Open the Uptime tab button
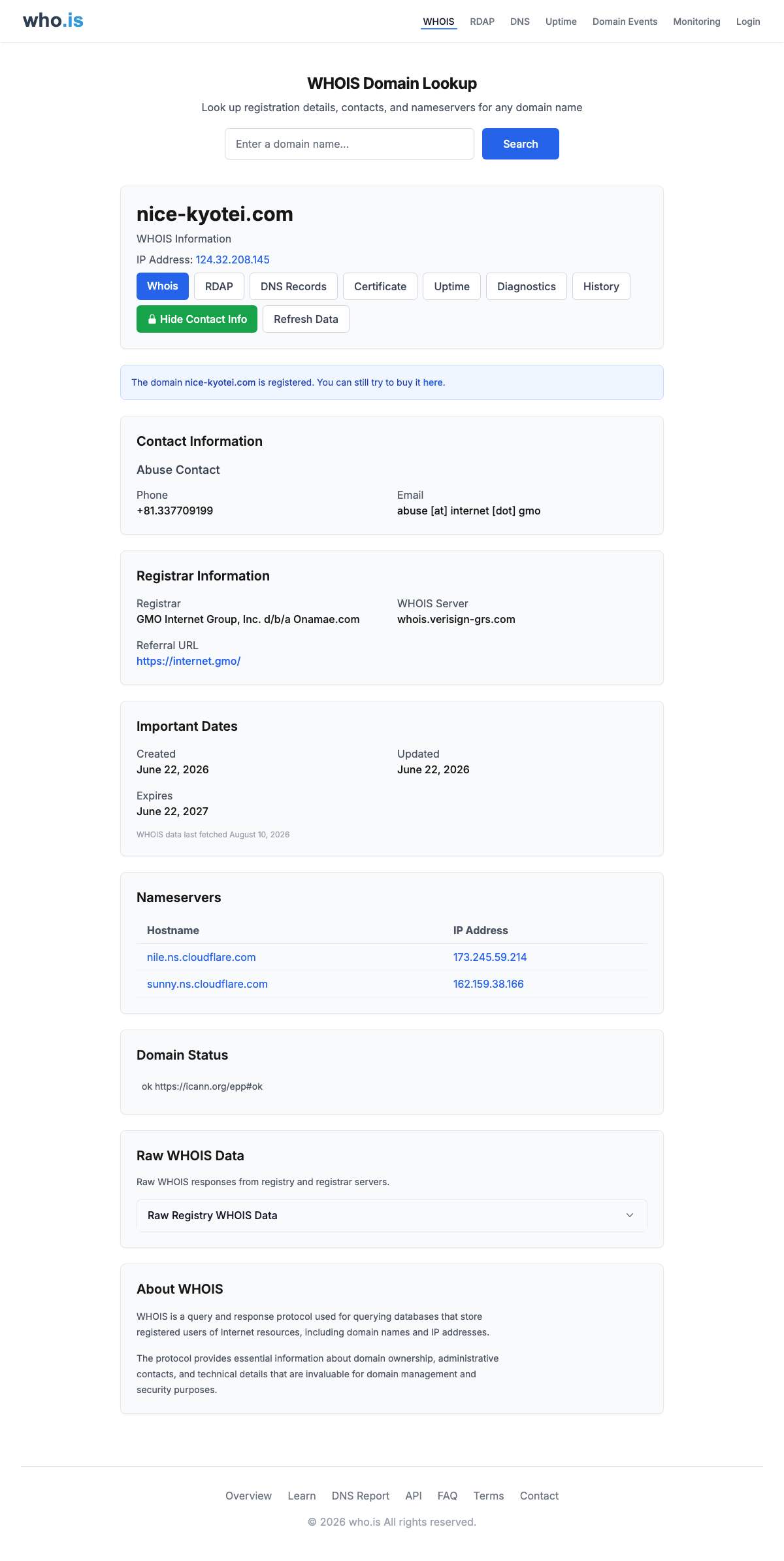Viewport: 784px width, 1561px height. pos(452,286)
